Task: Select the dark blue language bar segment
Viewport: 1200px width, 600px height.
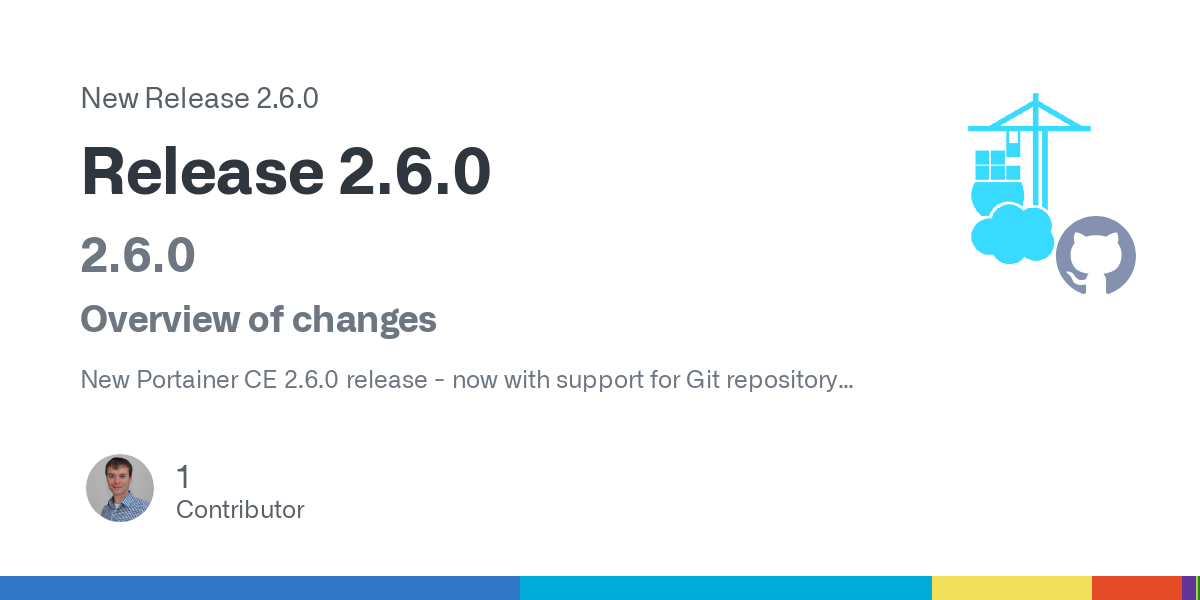Action: tap(260, 588)
